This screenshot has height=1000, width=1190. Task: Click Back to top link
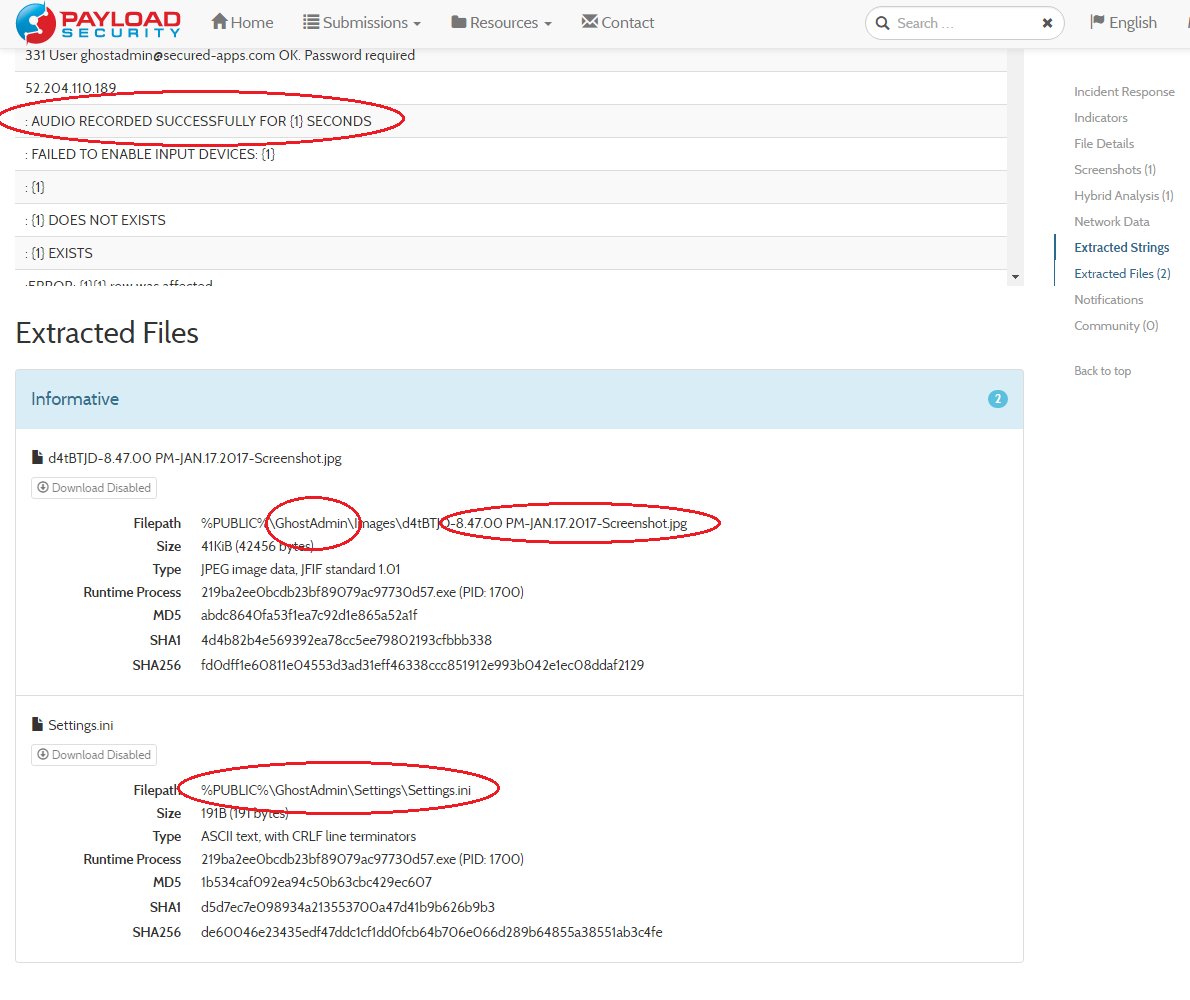[1102, 371]
